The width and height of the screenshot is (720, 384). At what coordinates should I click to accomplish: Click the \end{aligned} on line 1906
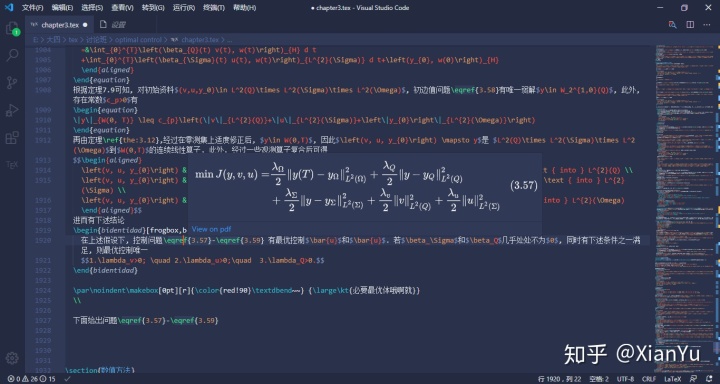(107, 70)
